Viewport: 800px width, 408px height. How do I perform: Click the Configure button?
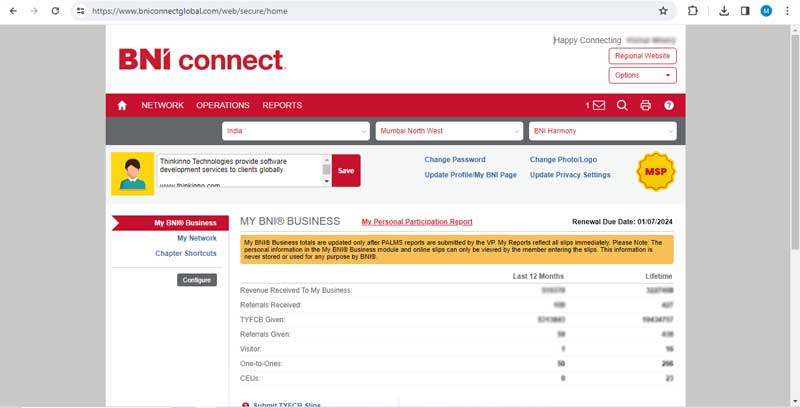click(197, 280)
